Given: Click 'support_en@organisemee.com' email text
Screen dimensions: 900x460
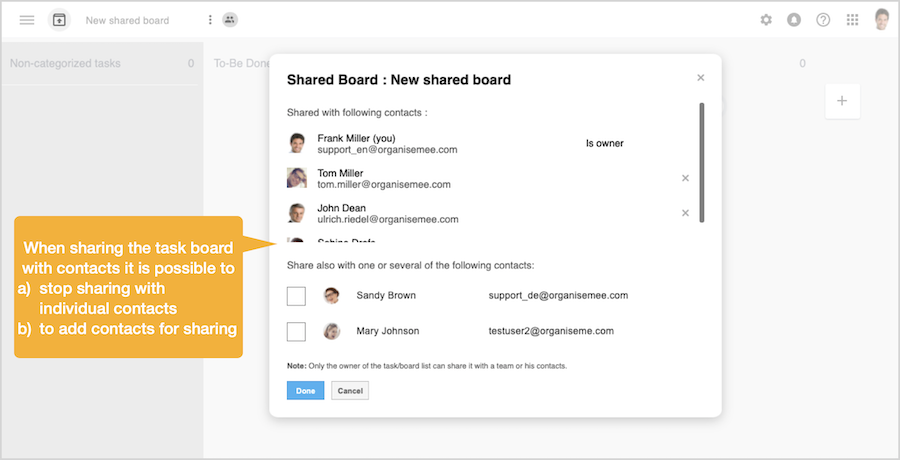Looking at the screenshot, I should click(x=387, y=150).
